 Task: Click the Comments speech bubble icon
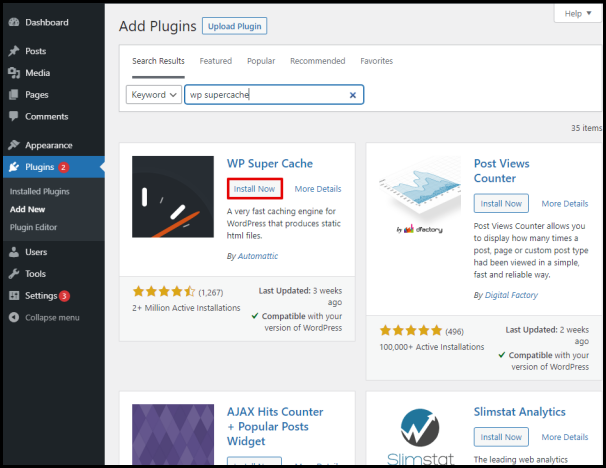coord(14,116)
